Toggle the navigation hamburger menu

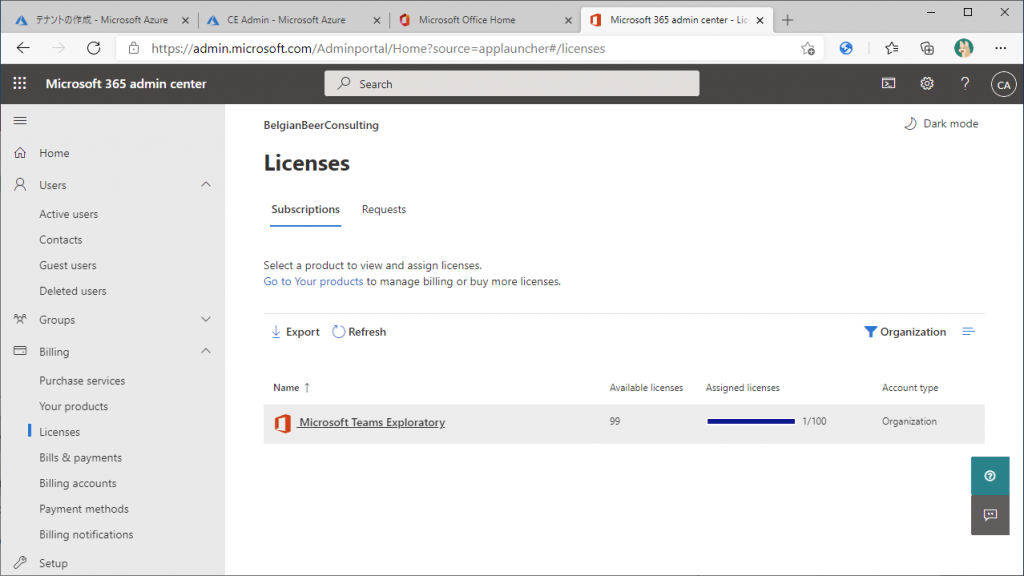pos(20,121)
